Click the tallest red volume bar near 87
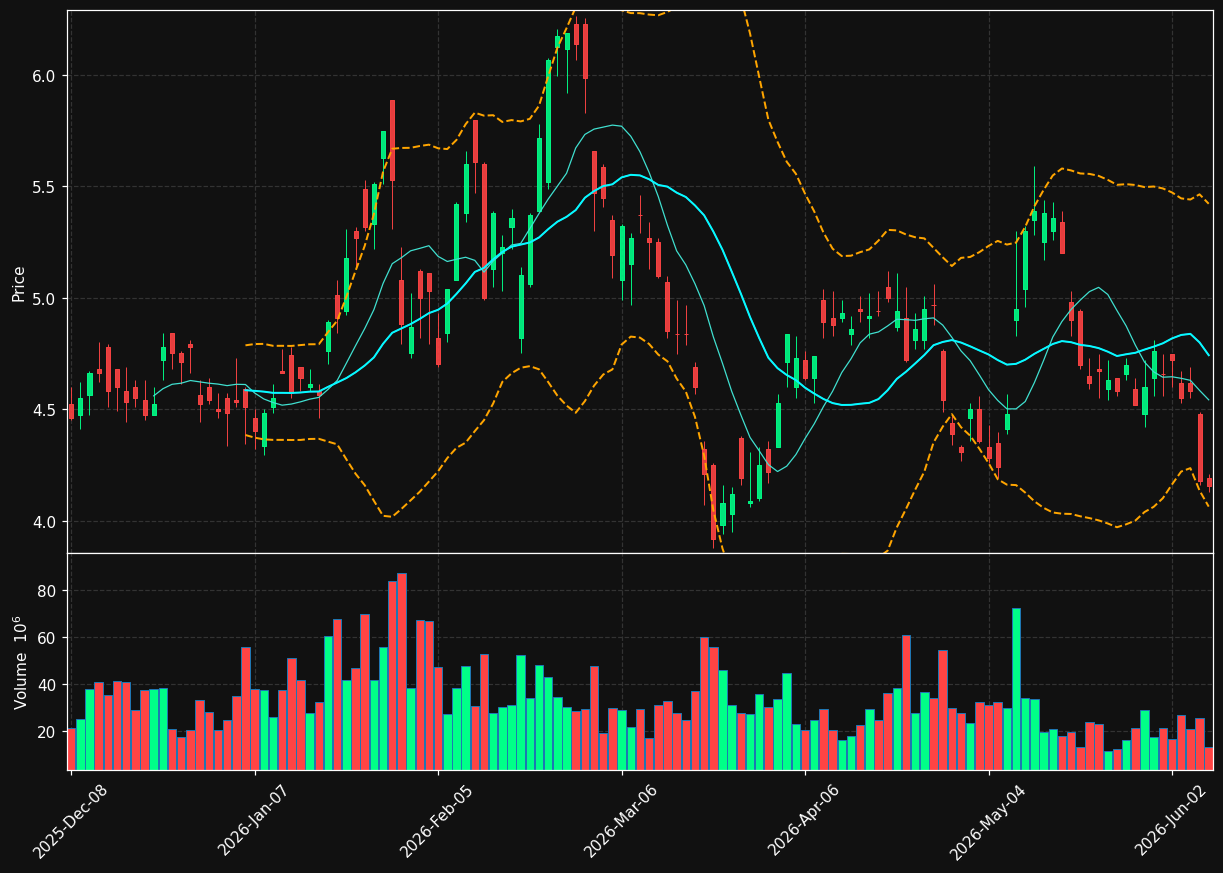 401,671
